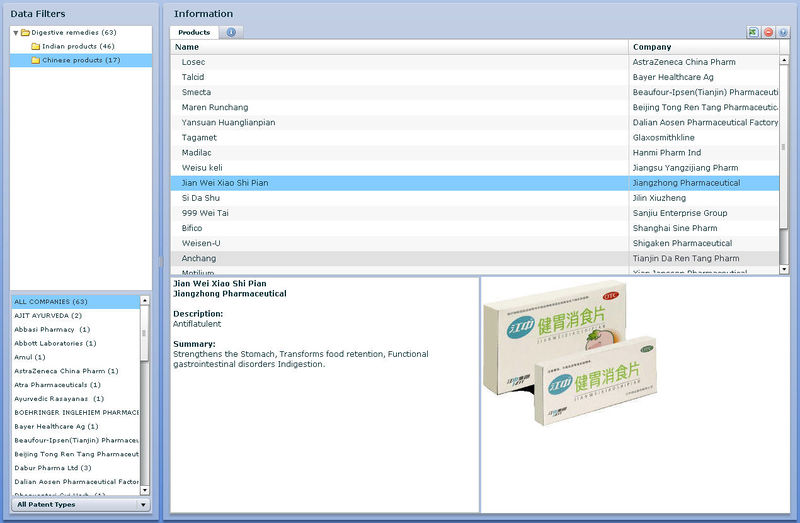Collapse the Digestive remedies tree node
Screen dimensions: 800x523
click(15, 33)
